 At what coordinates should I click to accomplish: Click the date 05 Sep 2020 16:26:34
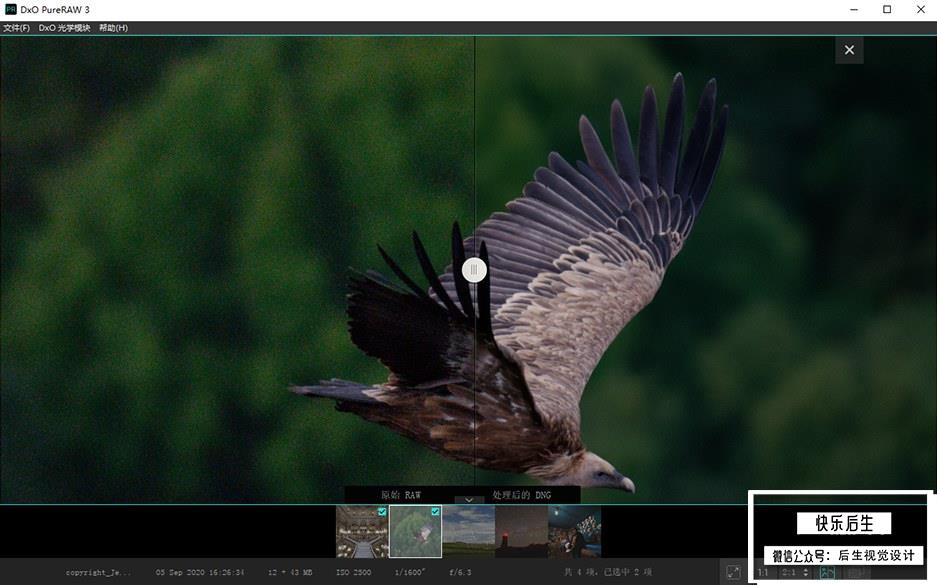(x=200, y=572)
